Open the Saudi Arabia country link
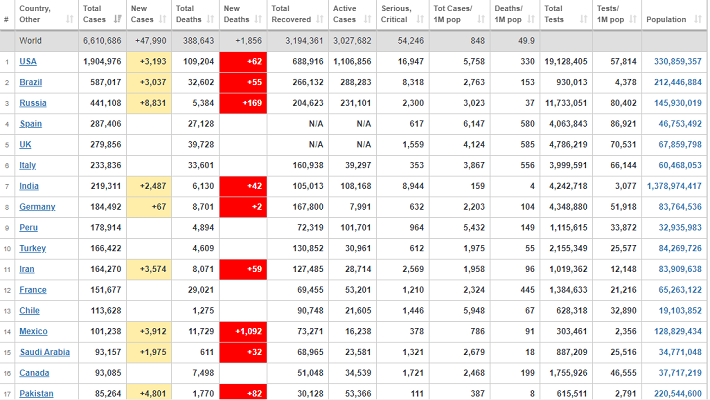This screenshot has height=400, width=710. point(44,352)
